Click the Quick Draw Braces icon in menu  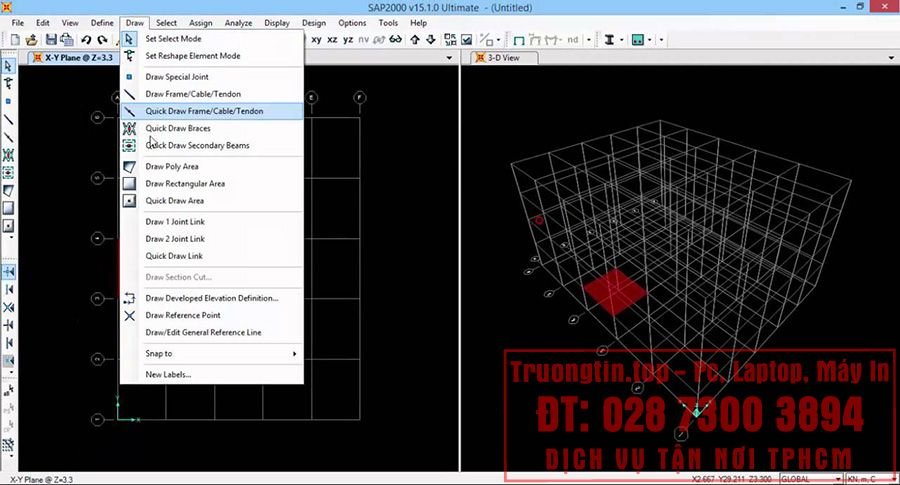(x=129, y=129)
